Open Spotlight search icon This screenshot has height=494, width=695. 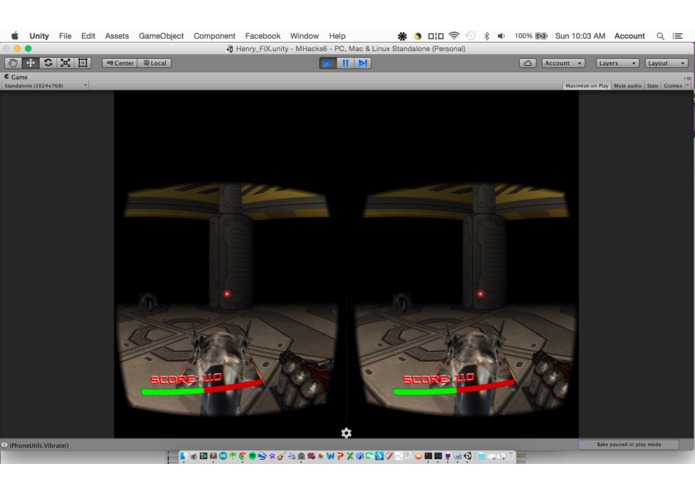click(x=660, y=36)
